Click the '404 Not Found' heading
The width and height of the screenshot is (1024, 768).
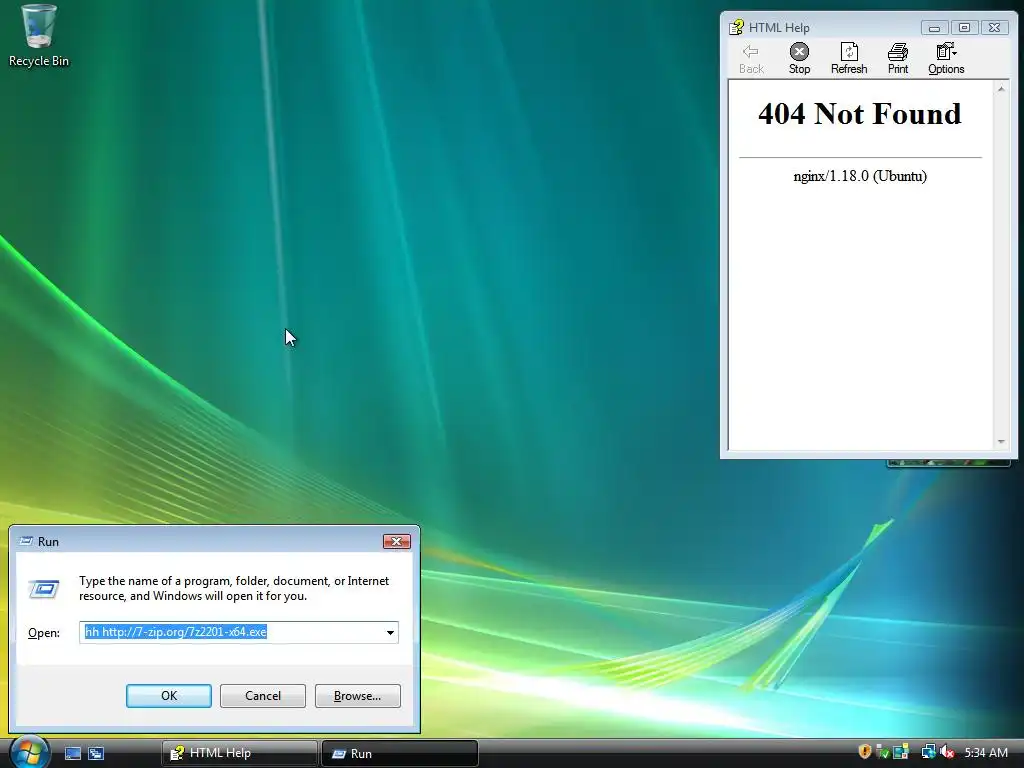pyautogui.click(x=859, y=114)
